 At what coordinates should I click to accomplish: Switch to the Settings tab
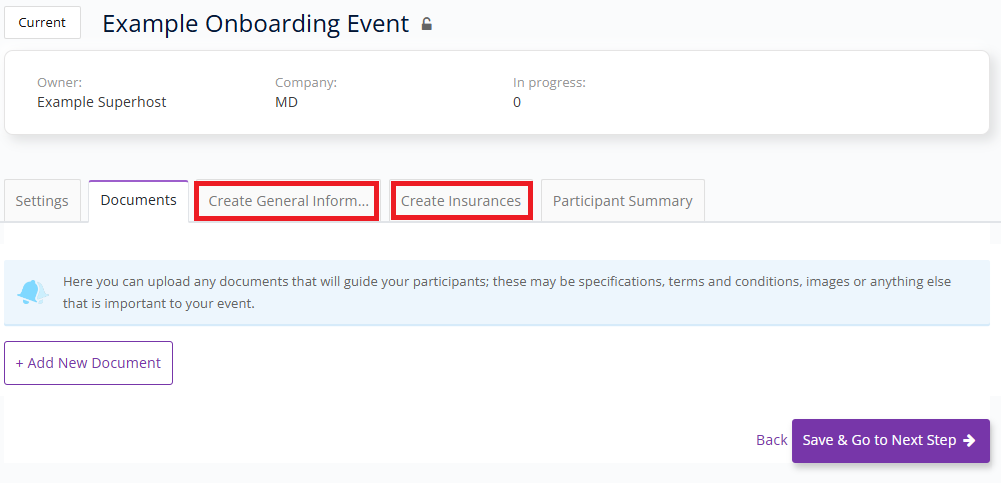[x=42, y=201]
